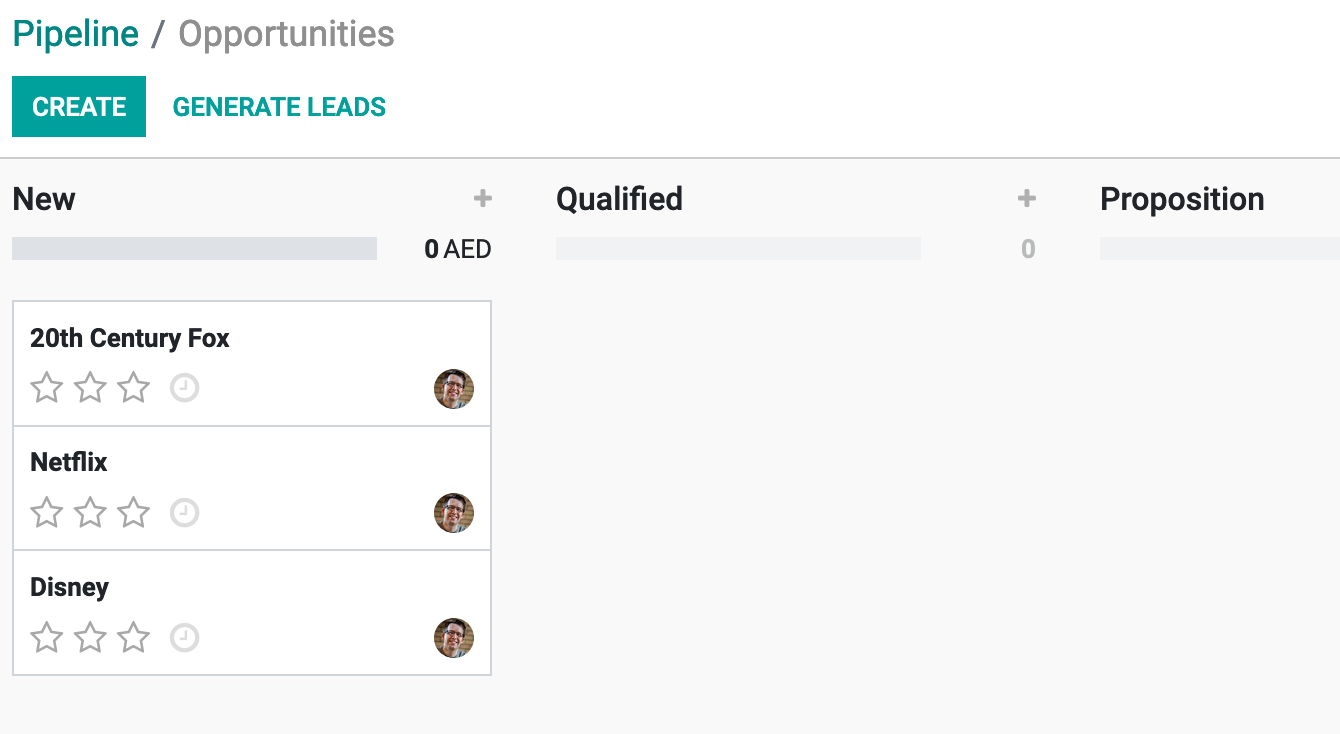
Task: Open activity clock on Disney card
Action: 184,637
